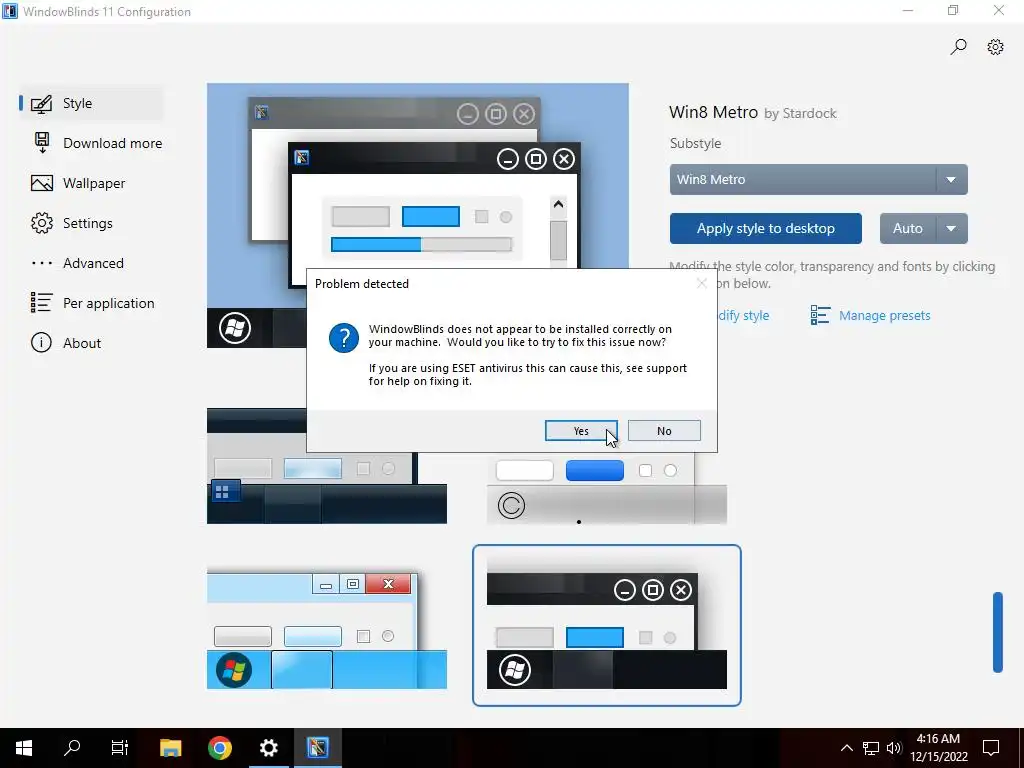Viewport: 1024px width, 768px height.
Task: Click the Wallpaper picture icon
Action: pyautogui.click(x=42, y=184)
